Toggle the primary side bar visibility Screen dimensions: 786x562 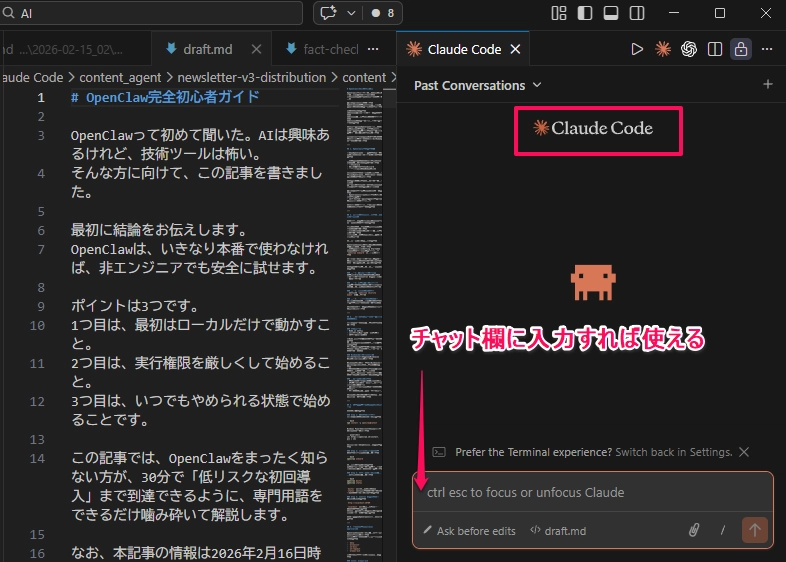(584, 13)
